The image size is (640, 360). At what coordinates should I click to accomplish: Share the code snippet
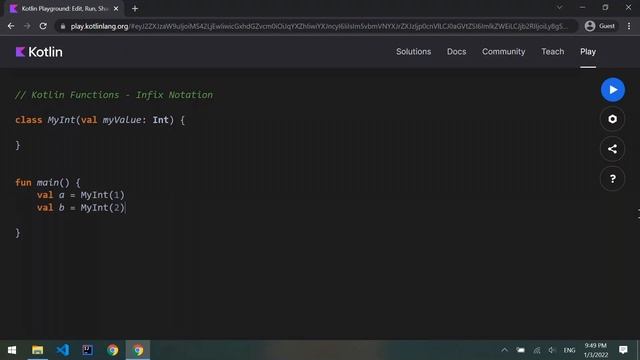pyautogui.click(x=612, y=149)
